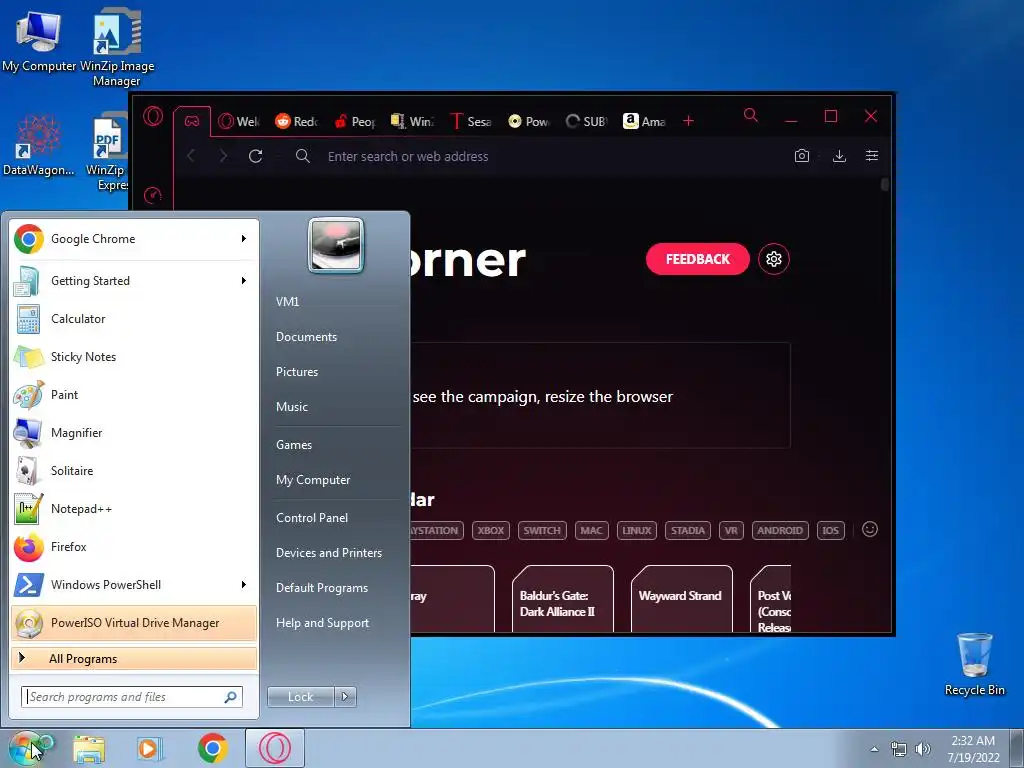
Task: Take a snapshot with the camera icon
Action: (x=802, y=155)
